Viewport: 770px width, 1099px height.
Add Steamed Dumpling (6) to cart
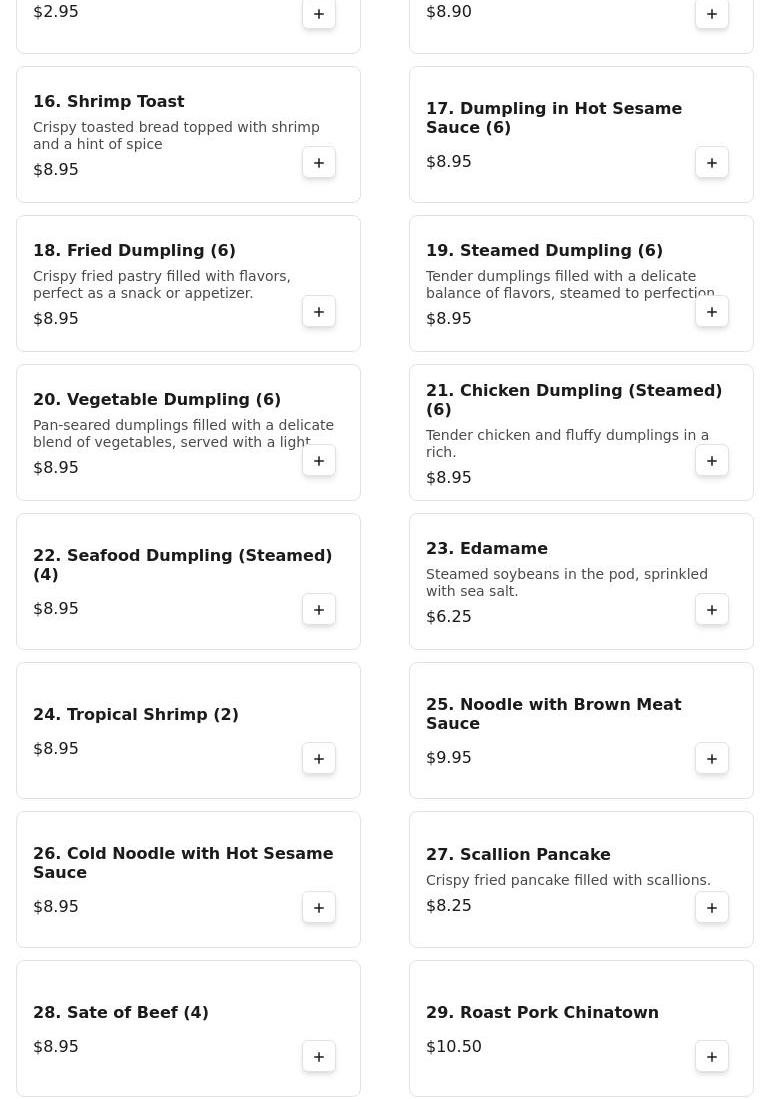712,312
